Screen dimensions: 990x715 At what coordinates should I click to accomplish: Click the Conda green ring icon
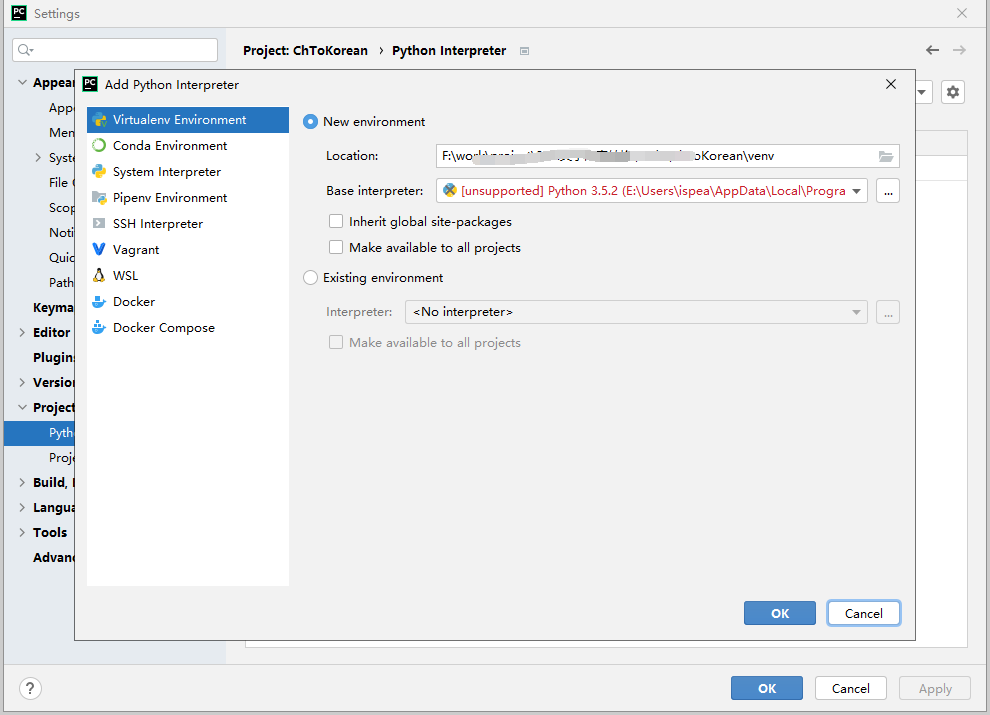[99, 146]
